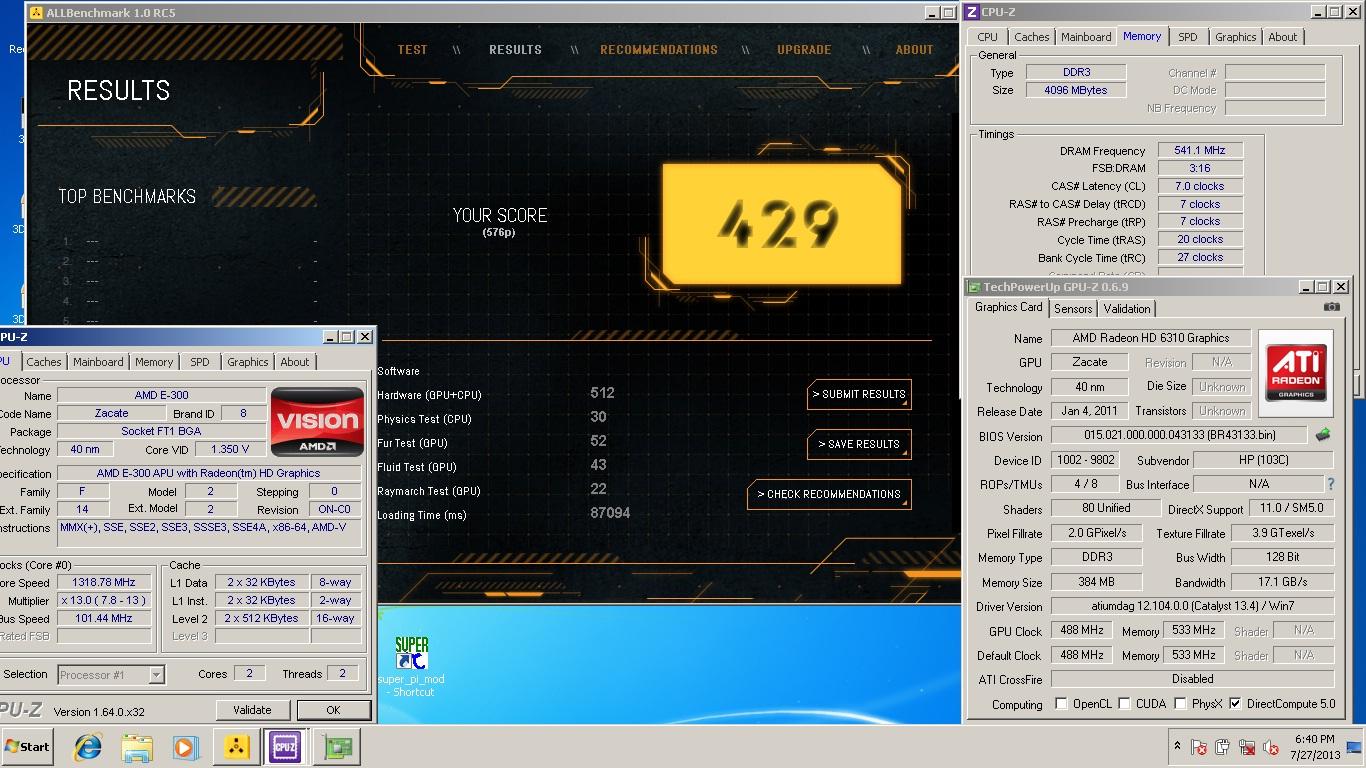The height and width of the screenshot is (768, 1366).
Task: Select the super_pi_mod shortcut desktop icon
Action: point(411,666)
